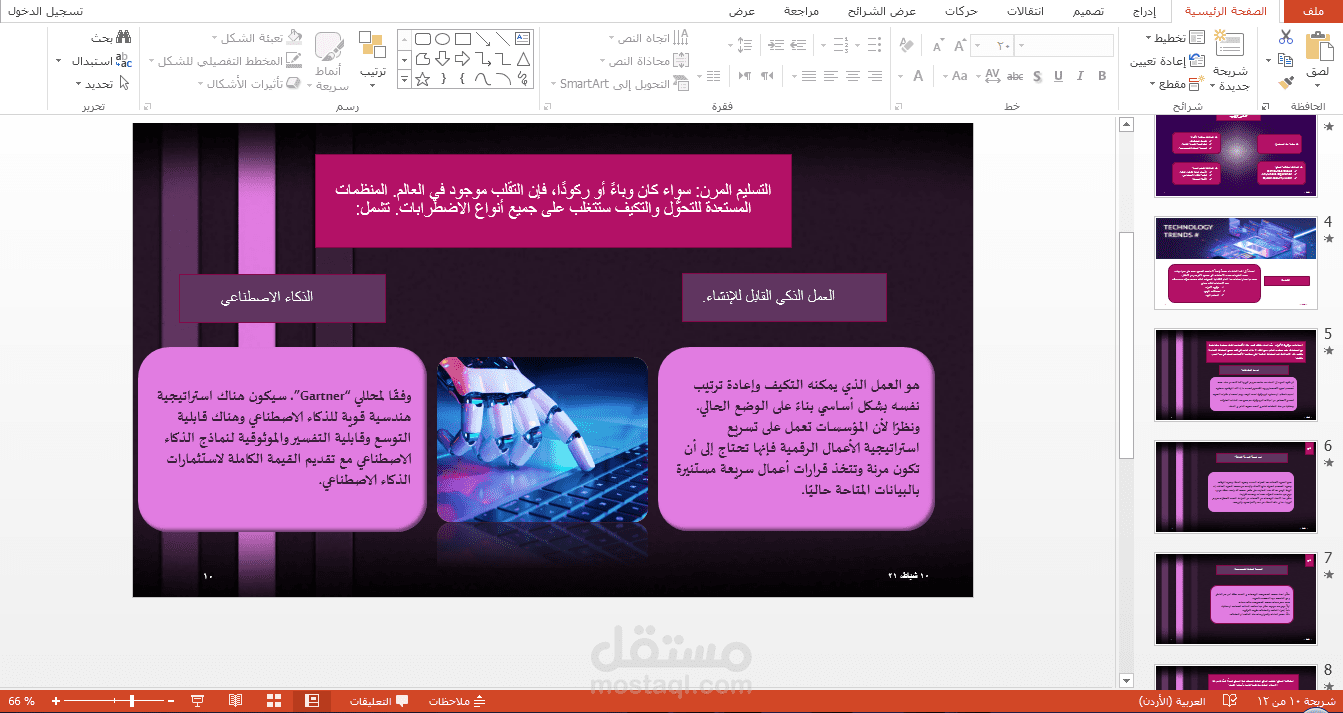Open Text Direction (اتجاه النص) dropdown
The height and width of the screenshot is (713, 1343).
point(648,38)
